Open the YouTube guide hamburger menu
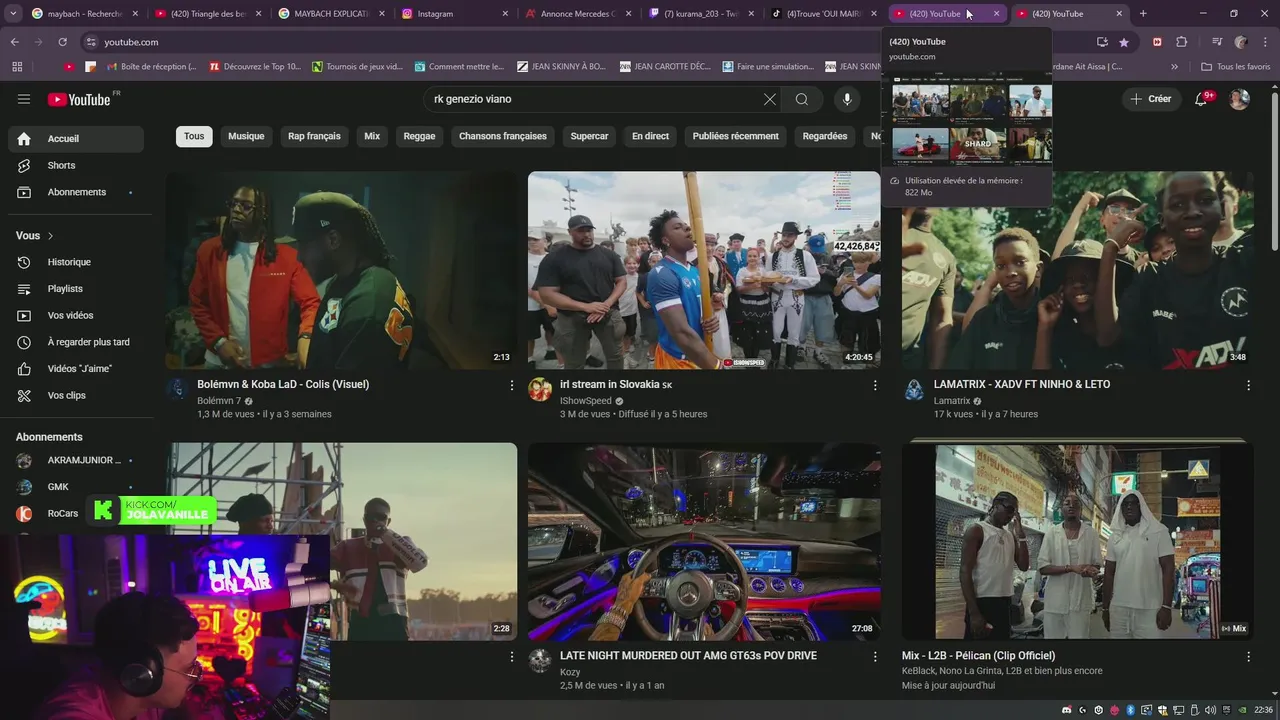 click(x=24, y=99)
